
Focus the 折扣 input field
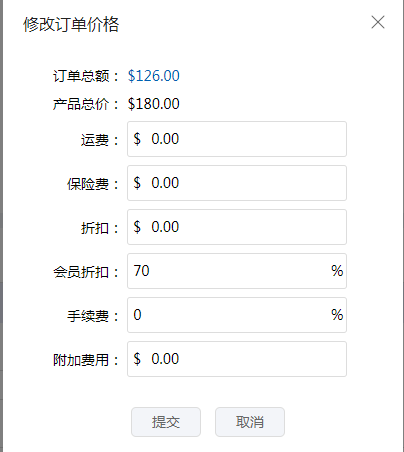(x=237, y=227)
